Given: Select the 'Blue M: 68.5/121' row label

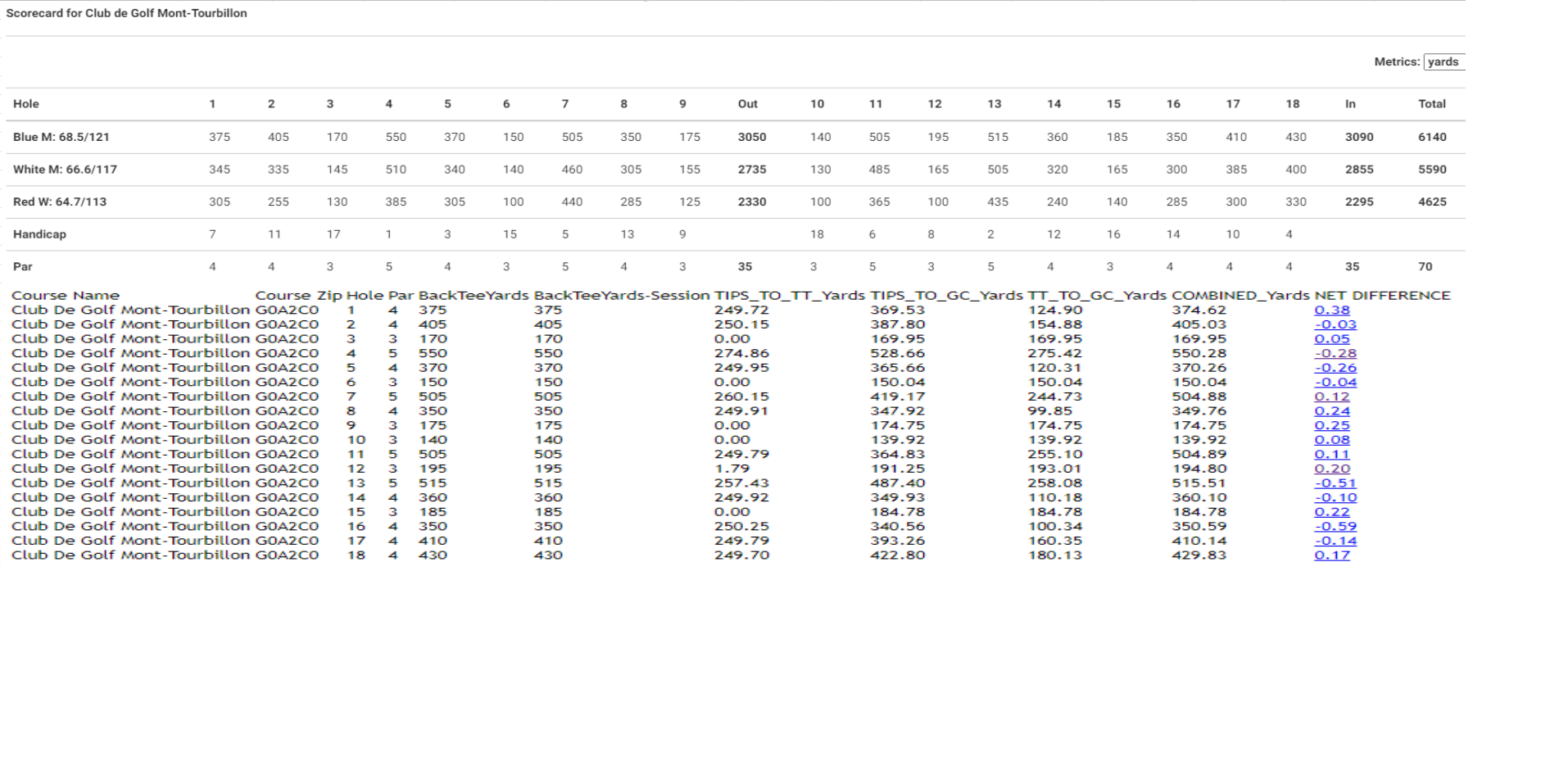Looking at the screenshot, I should coord(61,137).
